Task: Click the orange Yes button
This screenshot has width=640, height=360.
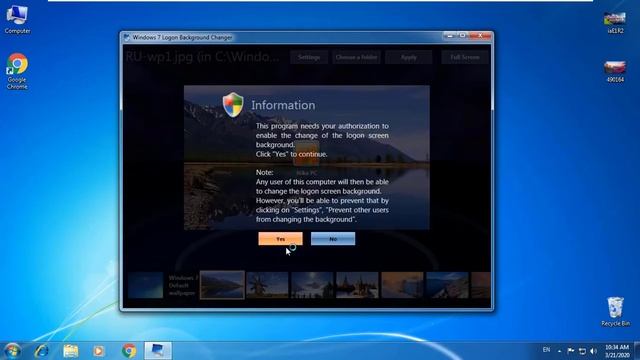Action: click(280, 239)
